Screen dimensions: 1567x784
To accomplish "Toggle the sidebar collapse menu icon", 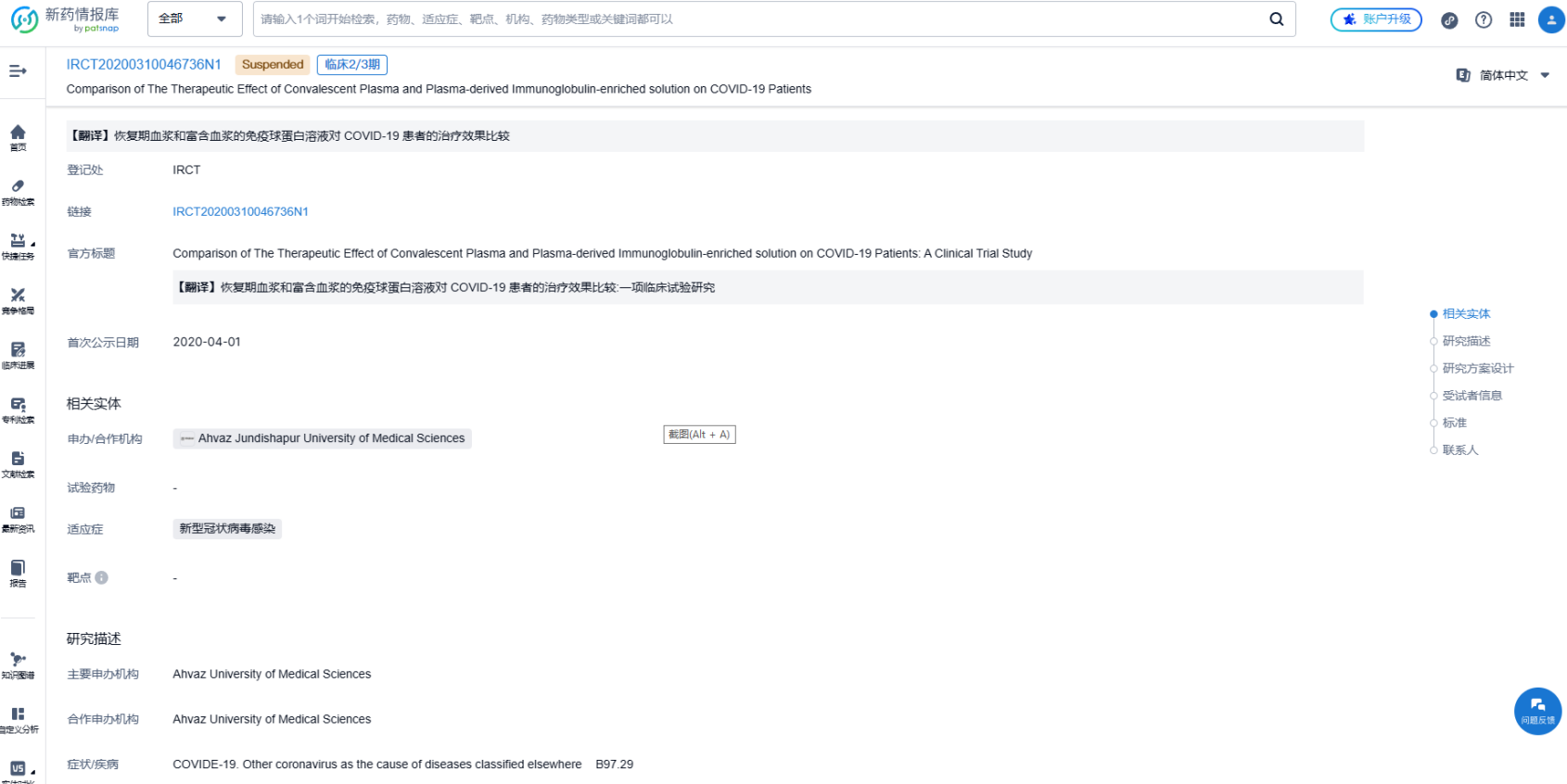I will 18,71.
